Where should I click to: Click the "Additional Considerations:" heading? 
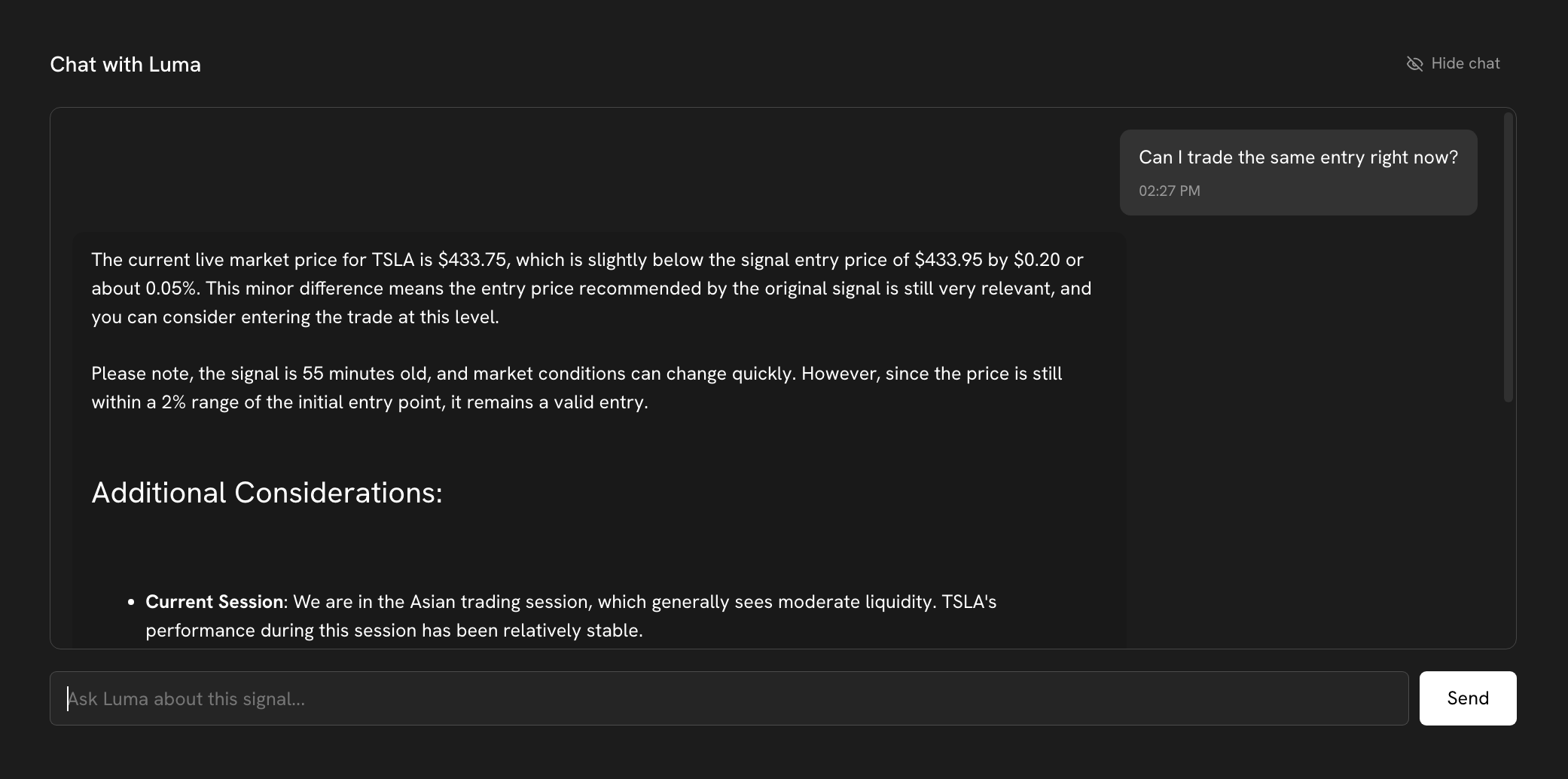coord(267,493)
